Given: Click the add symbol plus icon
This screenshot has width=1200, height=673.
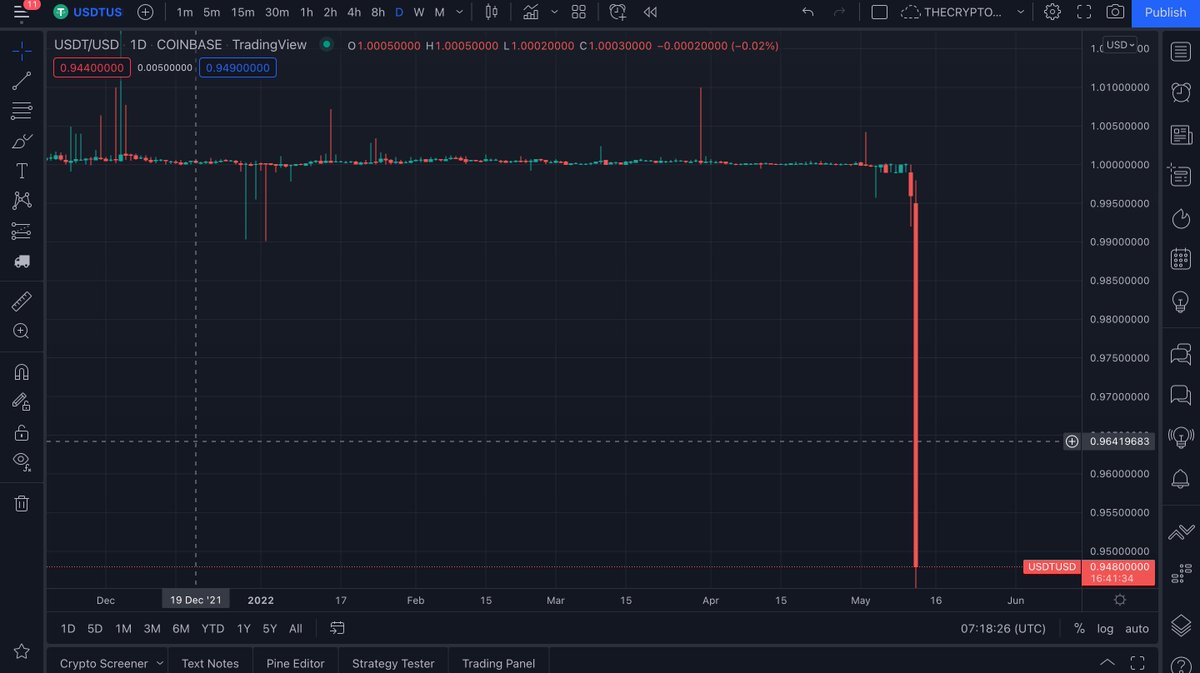Looking at the screenshot, I should [x=146, y=12].
